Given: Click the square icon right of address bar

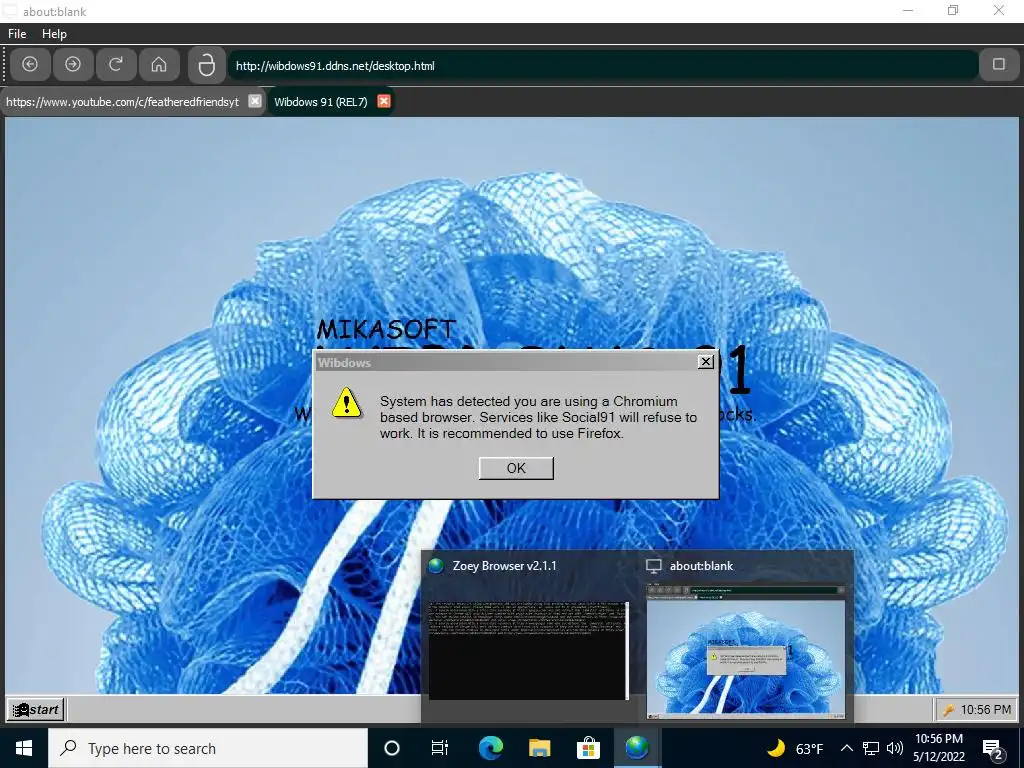Looking at the screenshot, I should pyautogui.click(x=999, y=64).
